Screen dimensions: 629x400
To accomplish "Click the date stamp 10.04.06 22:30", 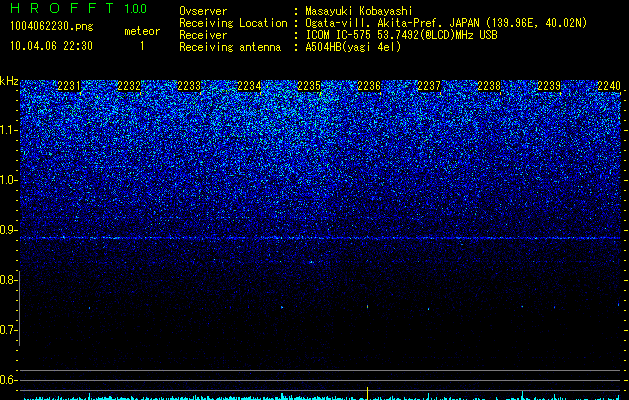I will (51, 46).
